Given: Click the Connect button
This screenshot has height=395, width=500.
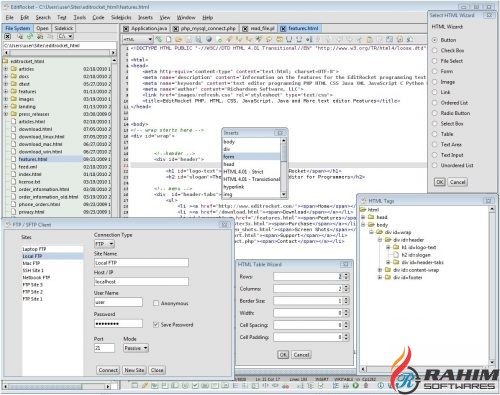Looking at the screenshot, I should point(108,370).
